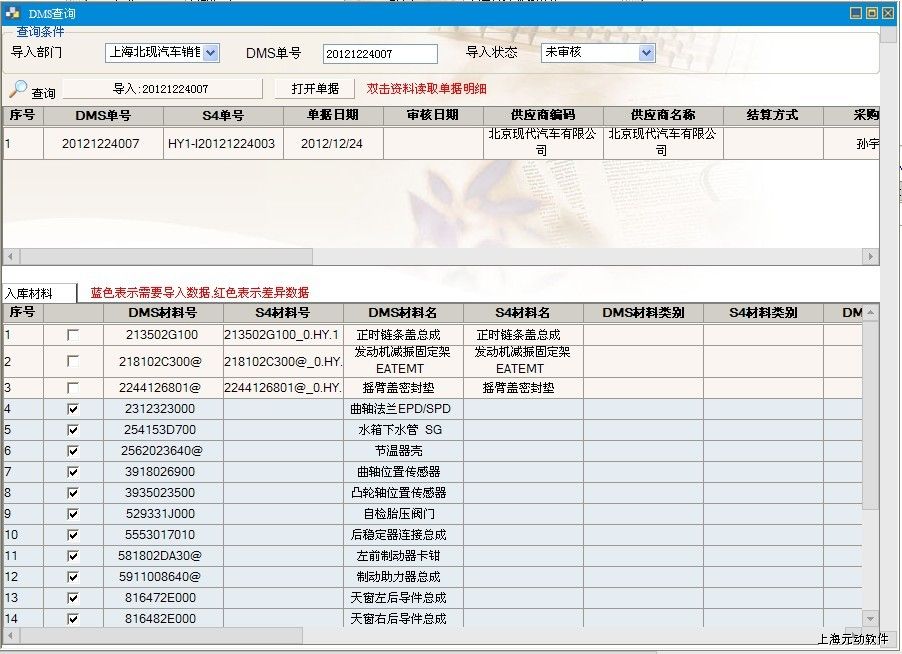The width and height of the screenshot is (902, 654).
Task: Expand the 导入状态 status dropdown
Action: click(x=646, y=52)
